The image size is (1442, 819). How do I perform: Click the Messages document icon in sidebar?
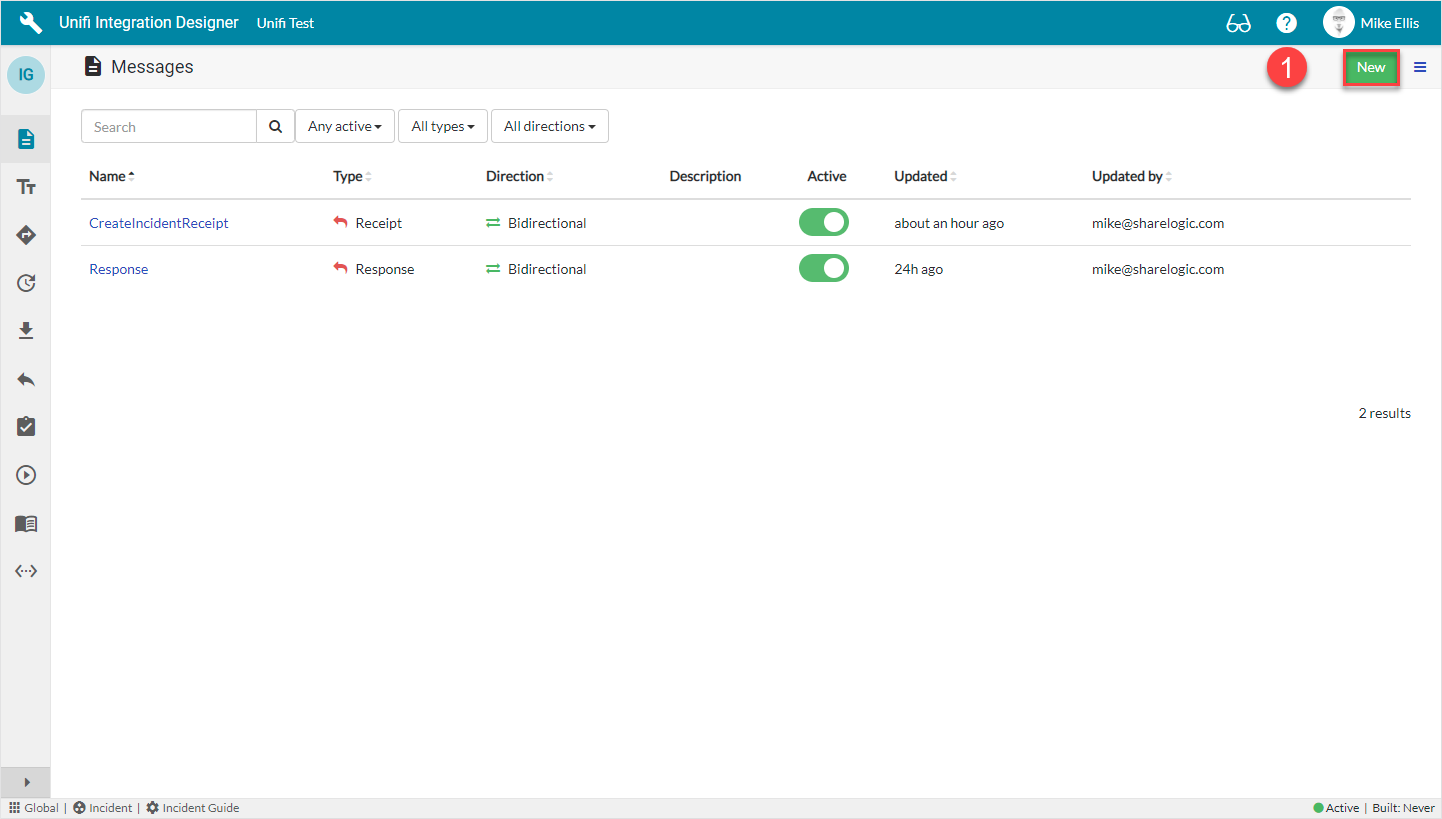26,139
